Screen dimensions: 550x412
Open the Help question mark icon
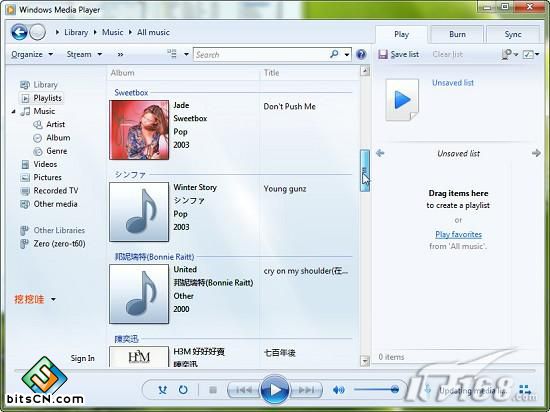[361, 54]
